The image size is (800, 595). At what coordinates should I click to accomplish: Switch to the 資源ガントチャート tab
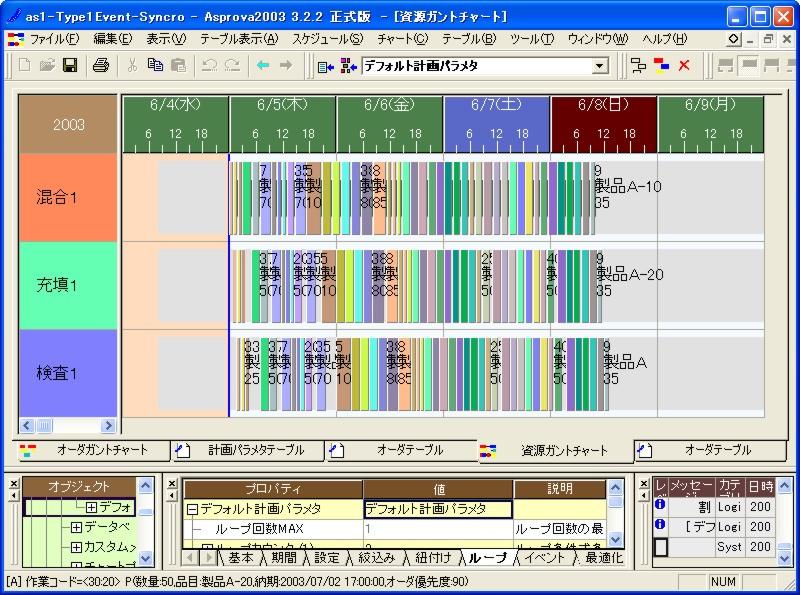pyautogui.click(x=556, y=451)
